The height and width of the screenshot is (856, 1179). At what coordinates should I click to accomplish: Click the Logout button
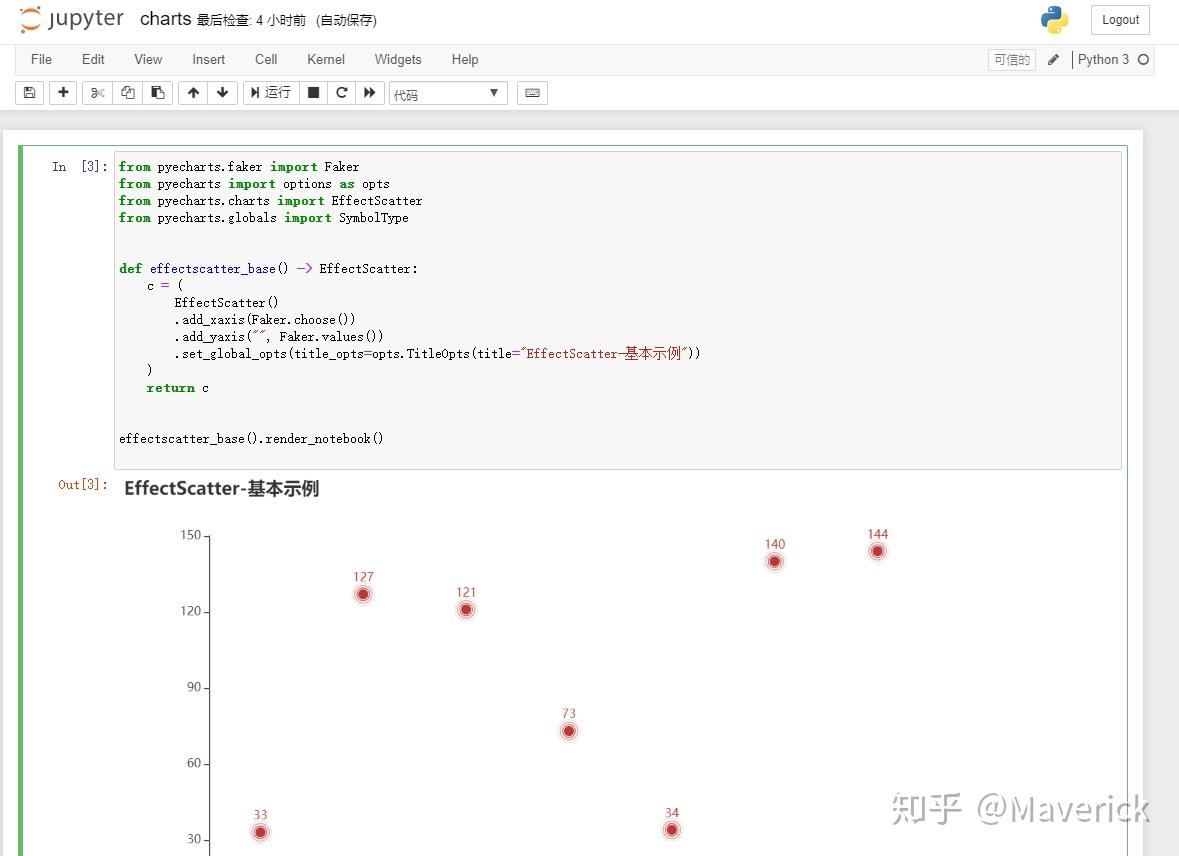coord(1119,19)
